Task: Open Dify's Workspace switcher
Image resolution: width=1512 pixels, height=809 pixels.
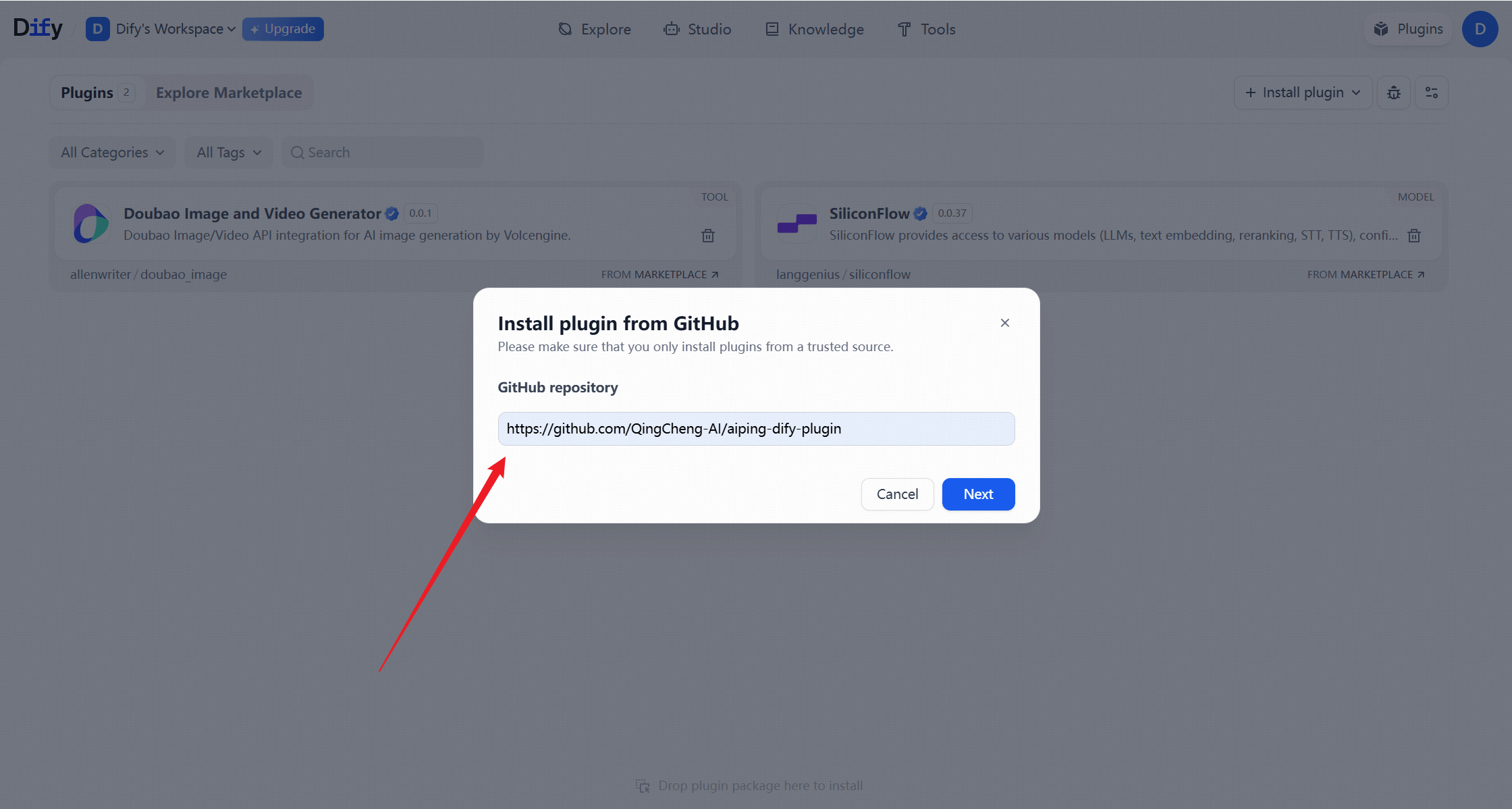Action: [170, 29]
